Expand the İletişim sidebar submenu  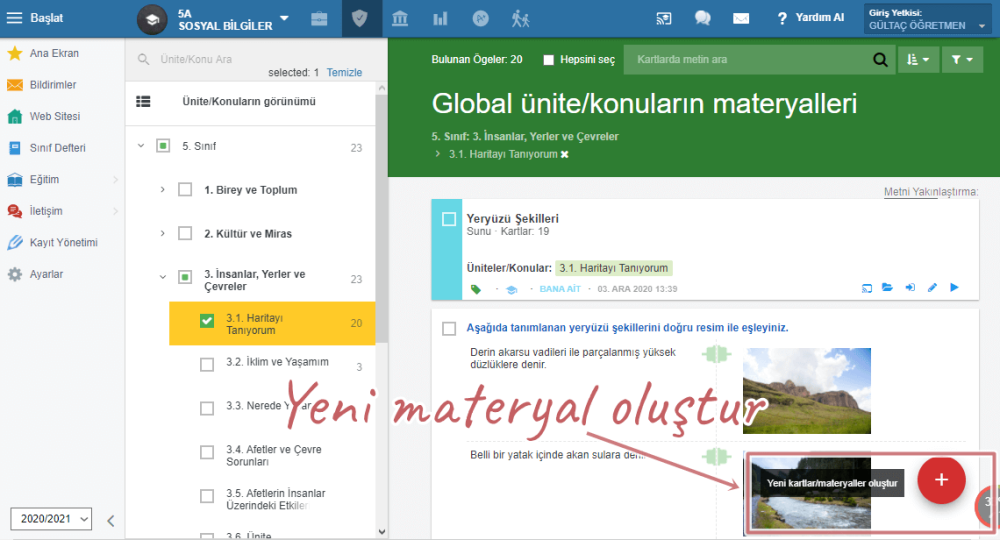115,211
